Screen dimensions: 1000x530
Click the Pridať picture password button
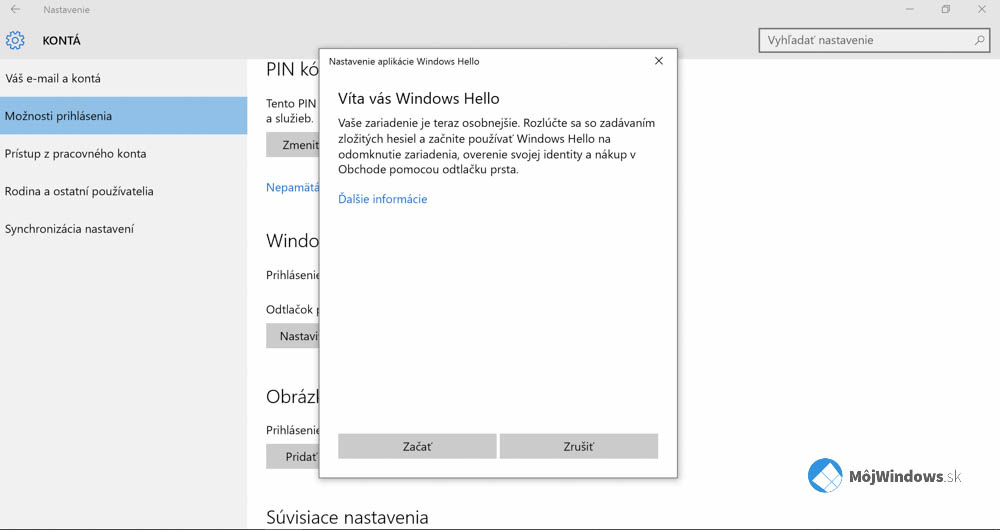tap(293, 457)
